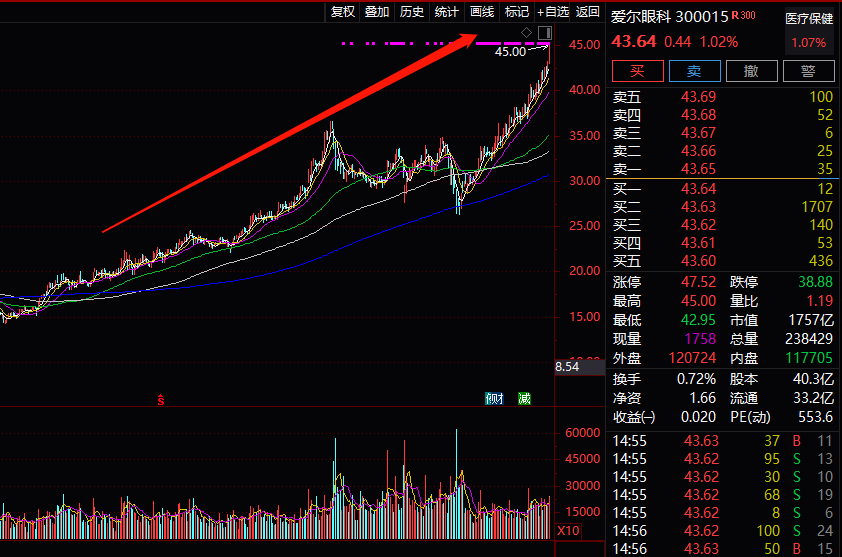Open the 统计 statistics tool

[446, 12]
